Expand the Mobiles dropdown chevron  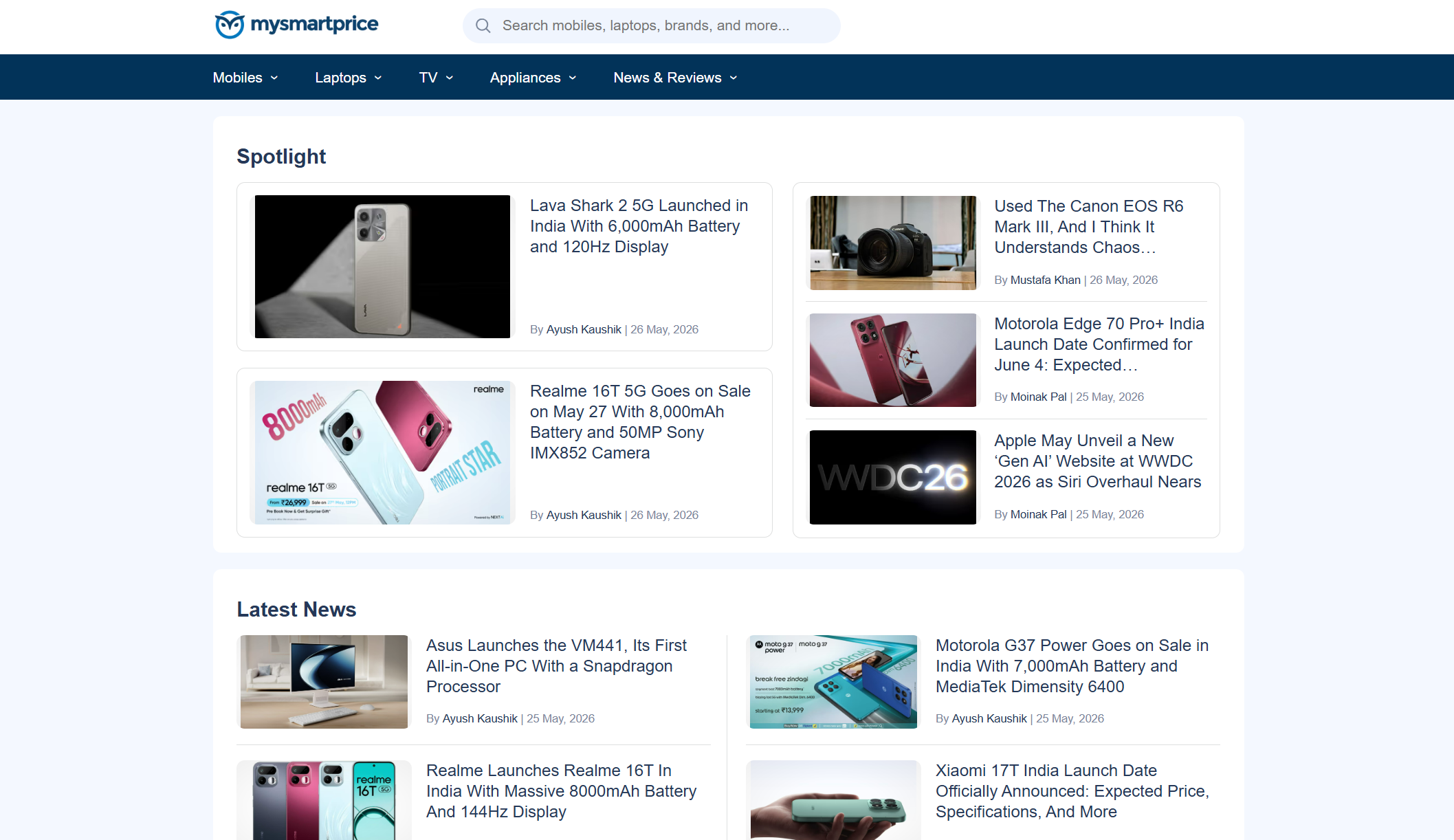(x=274, y=78)
